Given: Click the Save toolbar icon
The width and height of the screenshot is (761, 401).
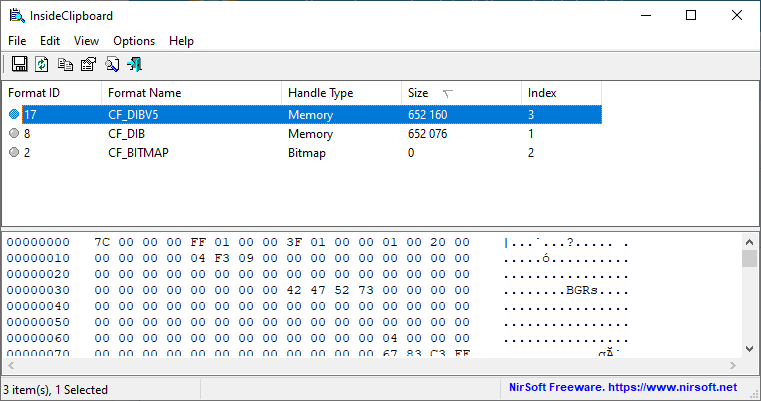Looking at the screenshot, I should (19, 65).
